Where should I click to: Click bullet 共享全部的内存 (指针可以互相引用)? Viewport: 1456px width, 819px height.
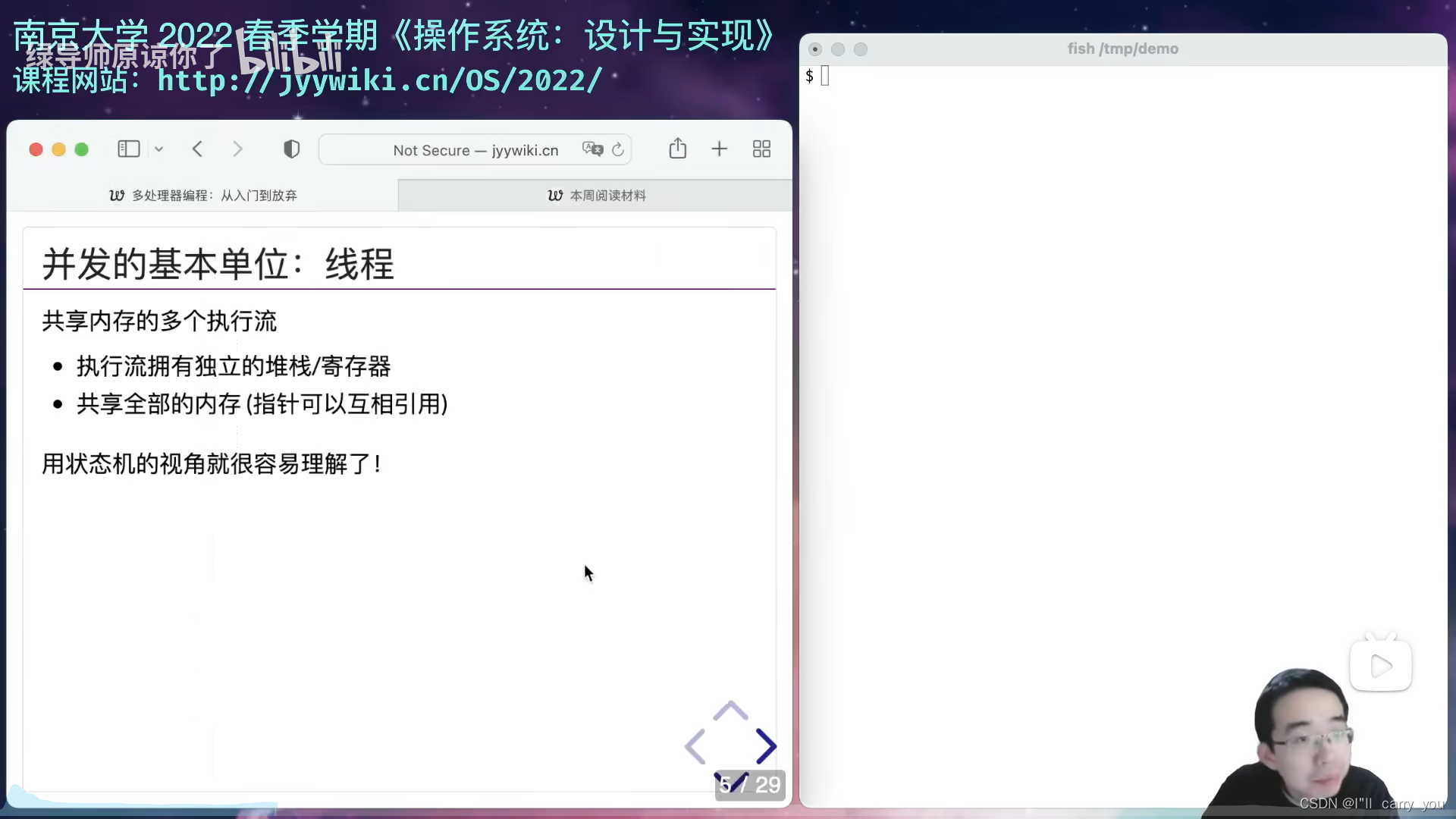coord(262,403)
